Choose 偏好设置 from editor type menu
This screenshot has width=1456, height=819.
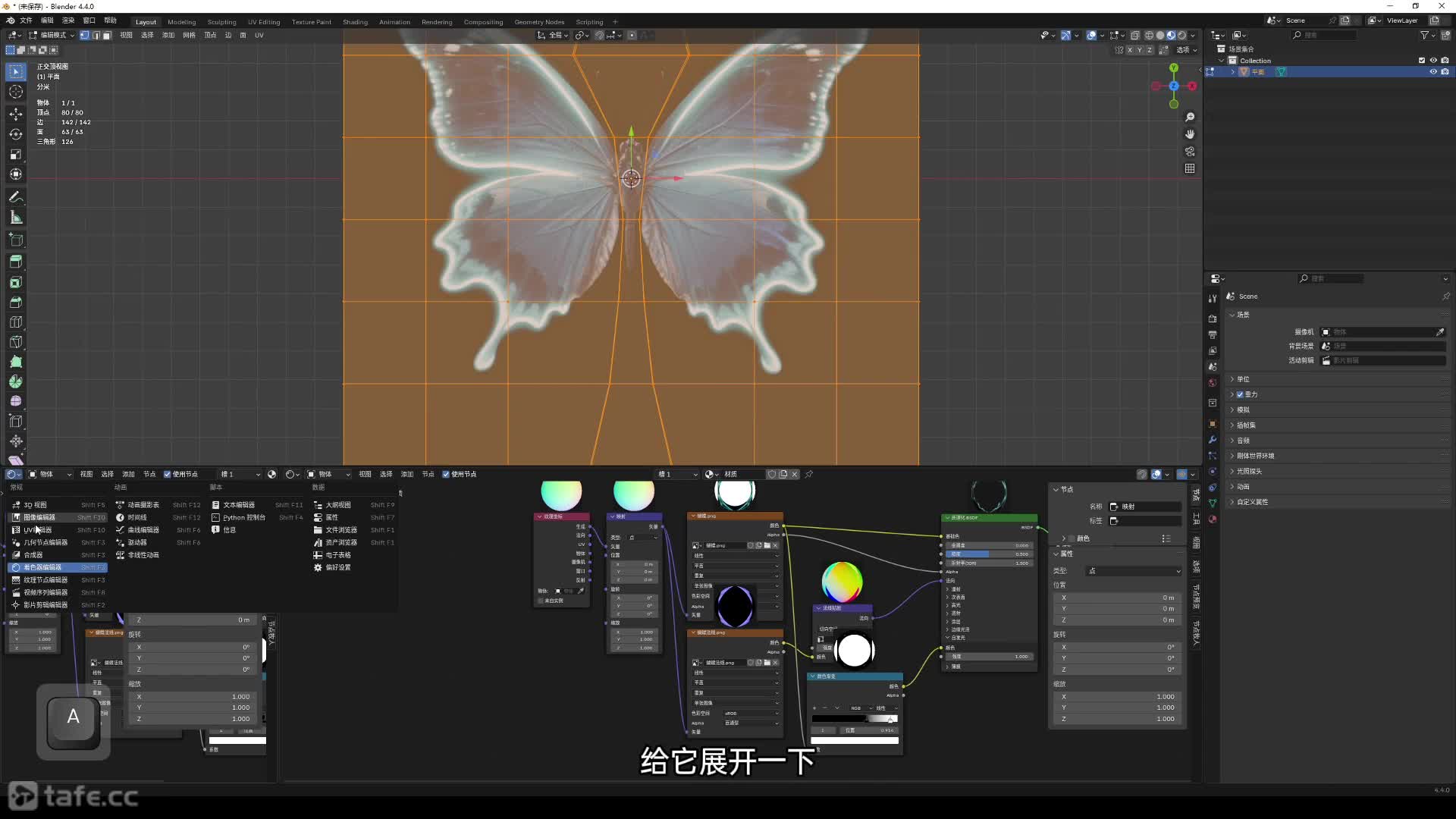coord(353,568)
